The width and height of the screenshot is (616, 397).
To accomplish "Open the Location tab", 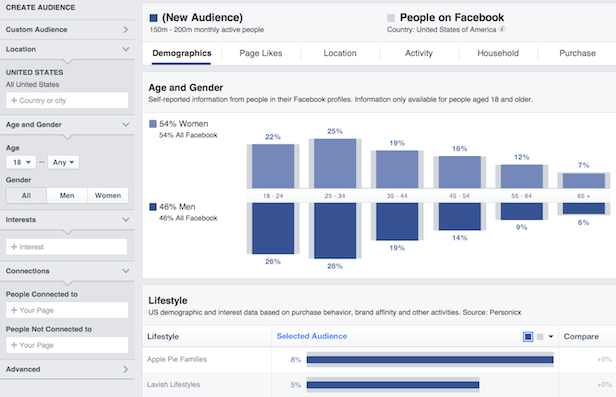I will [340, 53].
